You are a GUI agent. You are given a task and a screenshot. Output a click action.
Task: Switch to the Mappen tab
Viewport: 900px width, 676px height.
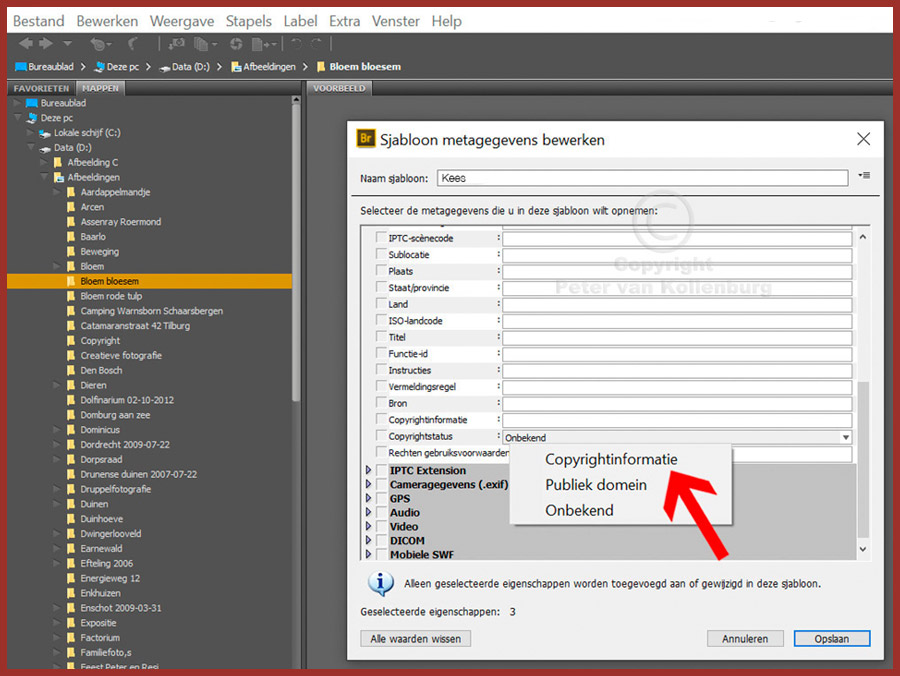100,88
